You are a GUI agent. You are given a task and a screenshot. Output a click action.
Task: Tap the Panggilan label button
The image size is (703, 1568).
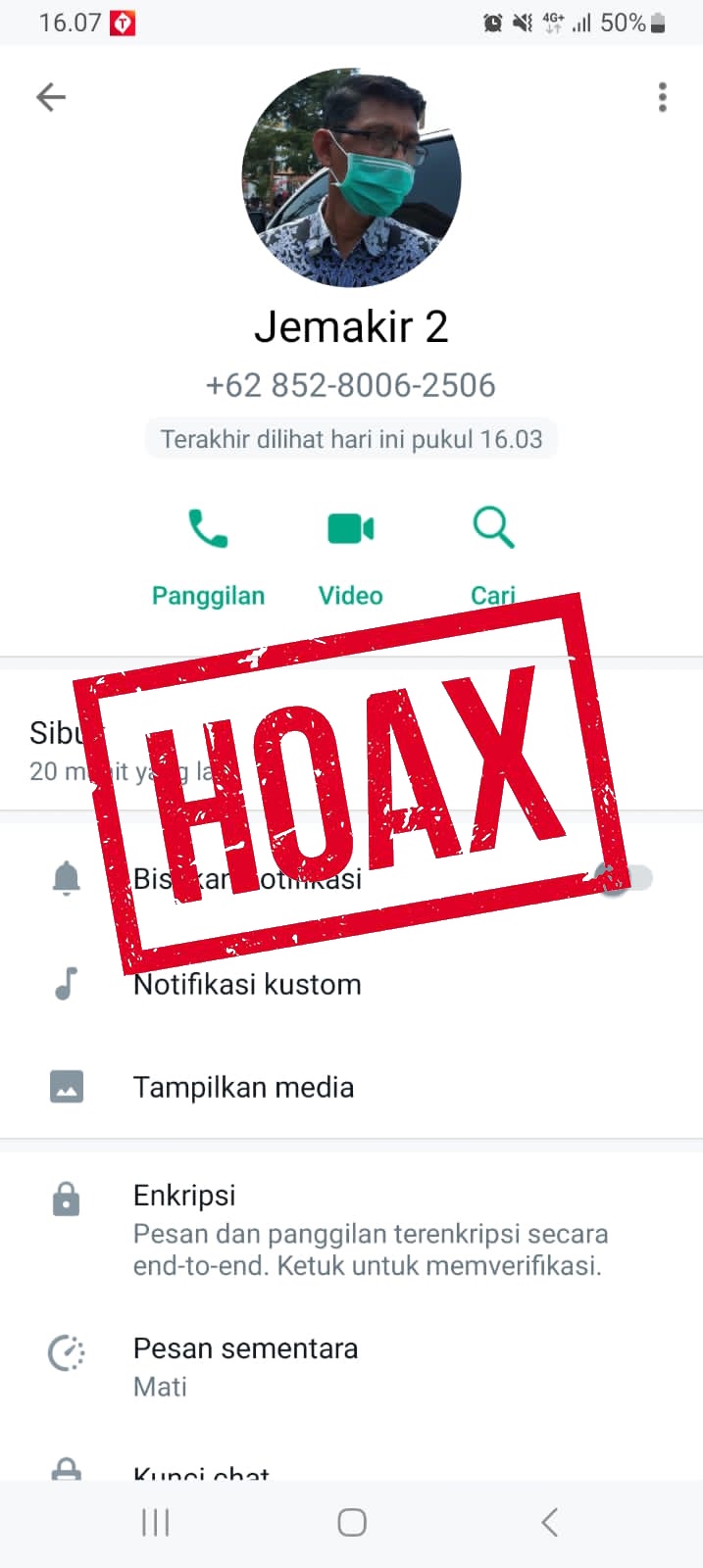click(x=208, y=595)
